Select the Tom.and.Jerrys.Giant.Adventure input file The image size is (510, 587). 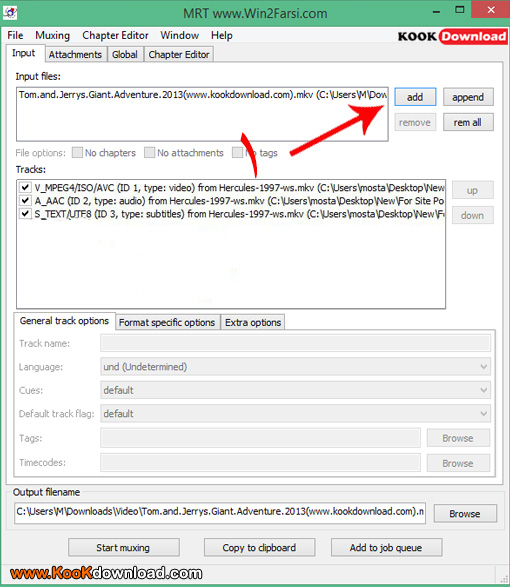click(202, 95)
